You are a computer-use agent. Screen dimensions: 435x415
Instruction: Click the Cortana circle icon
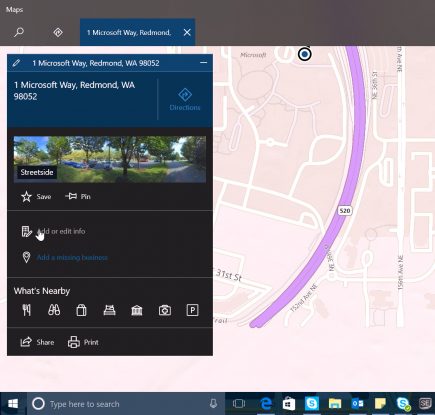point(38,404)
